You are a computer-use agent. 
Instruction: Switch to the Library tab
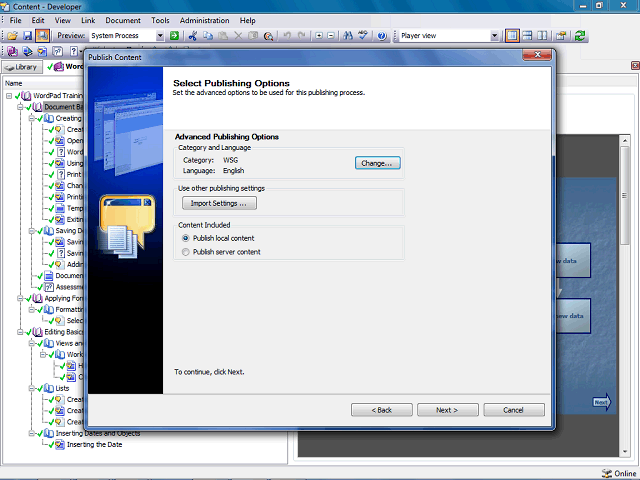click(x=22, y=67)
